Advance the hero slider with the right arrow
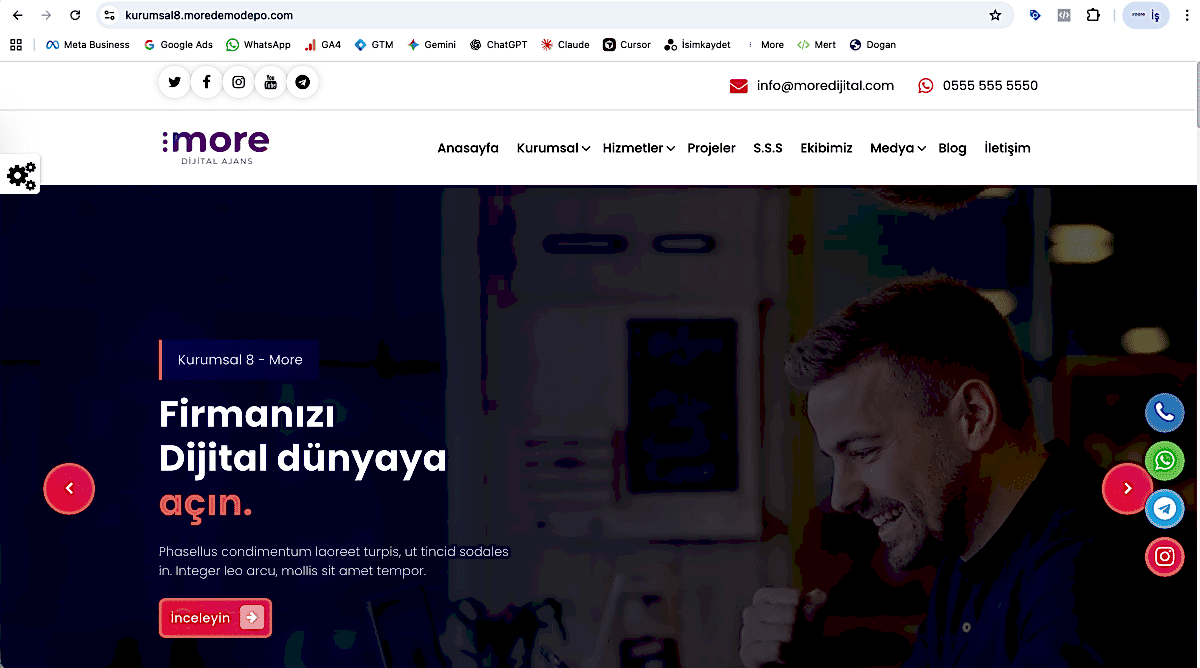This screenshot has height=668, width=1200. [x=1127, y=488]
